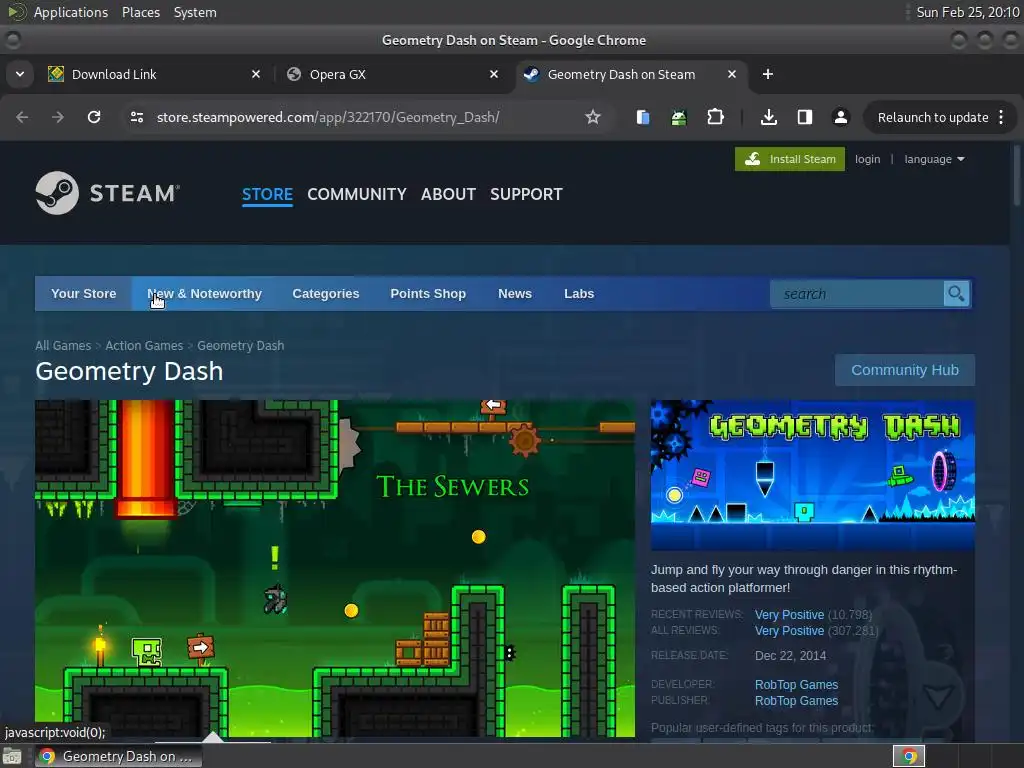The height and width of the screenshot is (768, 1024).
Task: Click all reviews Very Positive link
Action: (790, 631)
